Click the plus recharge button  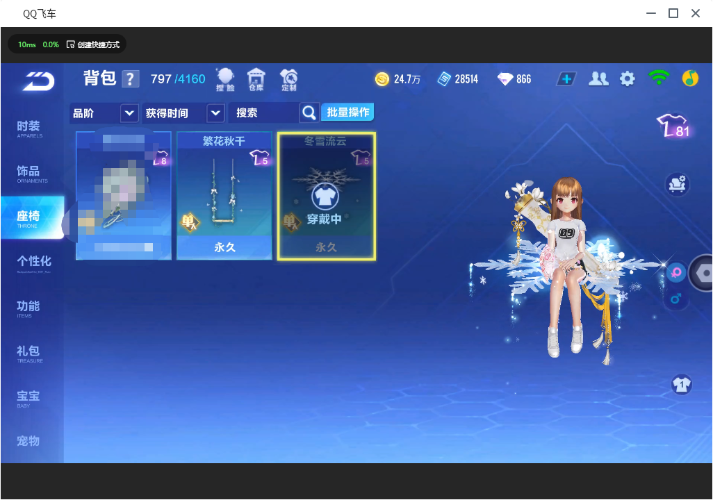coord(566,79)
